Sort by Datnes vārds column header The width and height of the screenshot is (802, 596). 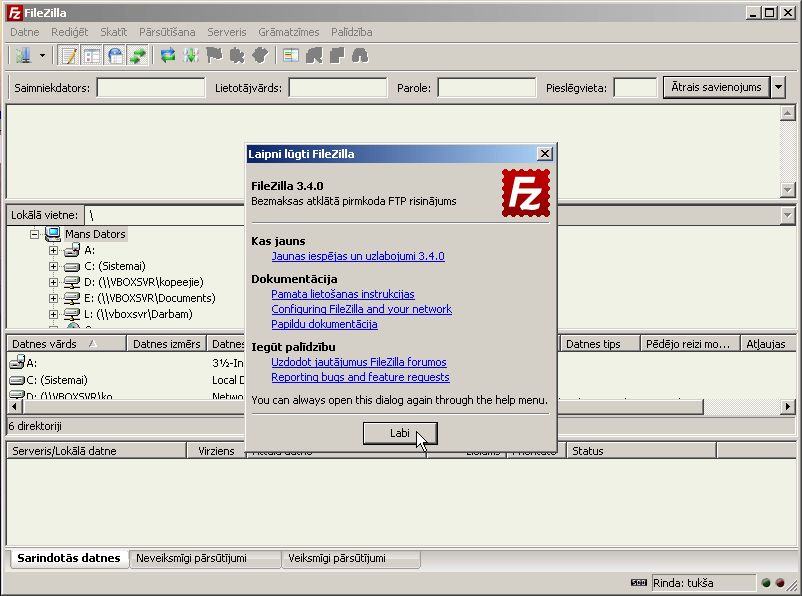66,344
